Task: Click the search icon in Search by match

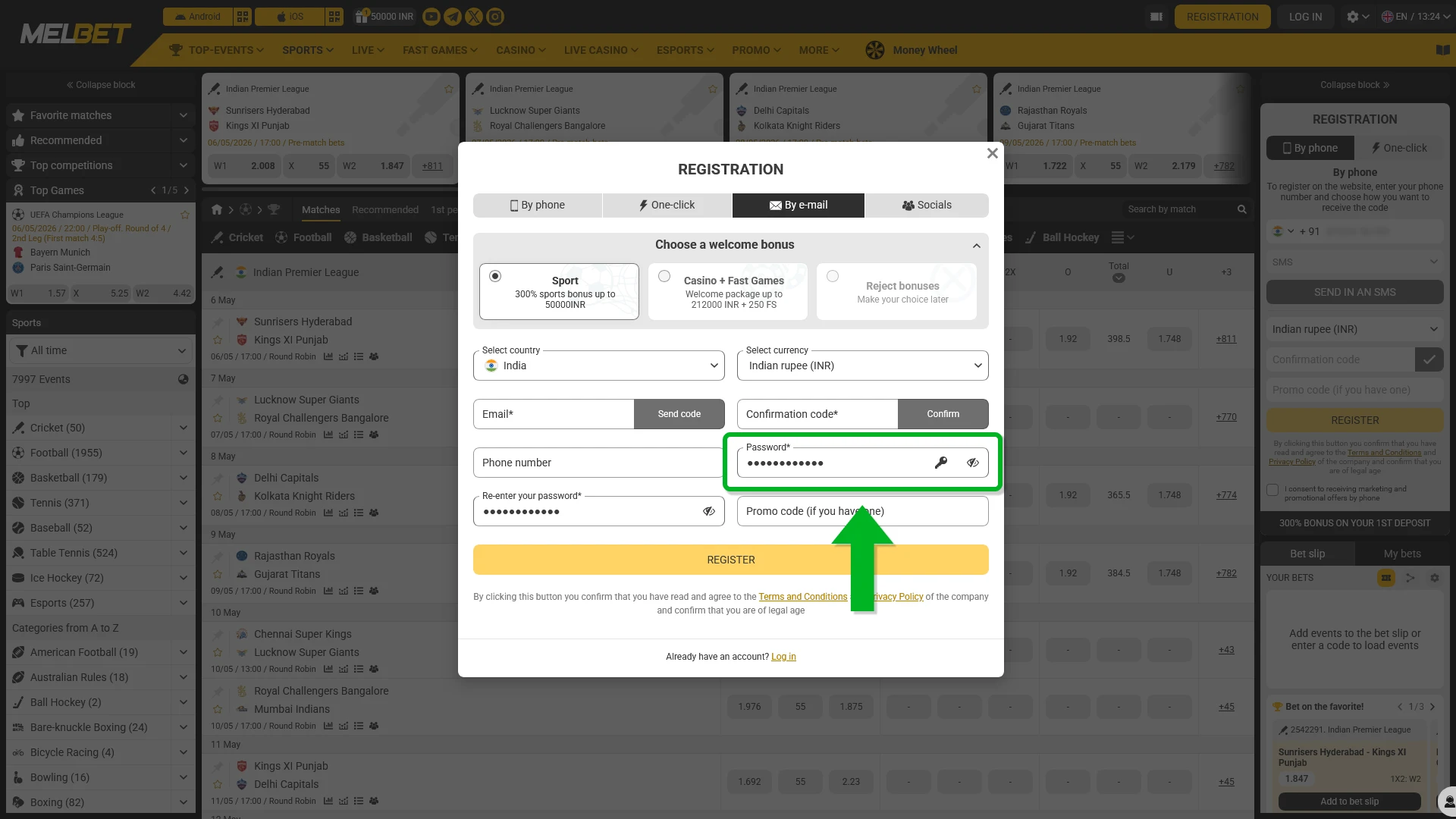Action: click(1241, 209)
